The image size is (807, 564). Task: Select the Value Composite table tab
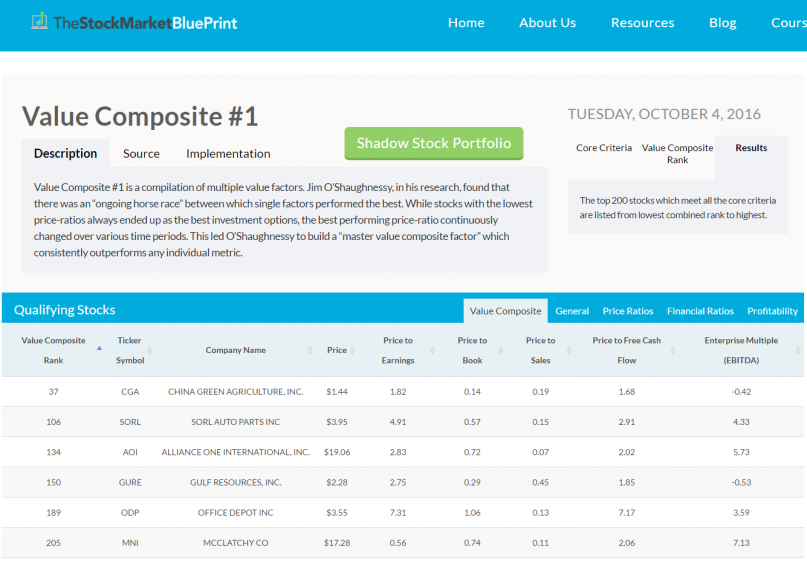point(505,311)
